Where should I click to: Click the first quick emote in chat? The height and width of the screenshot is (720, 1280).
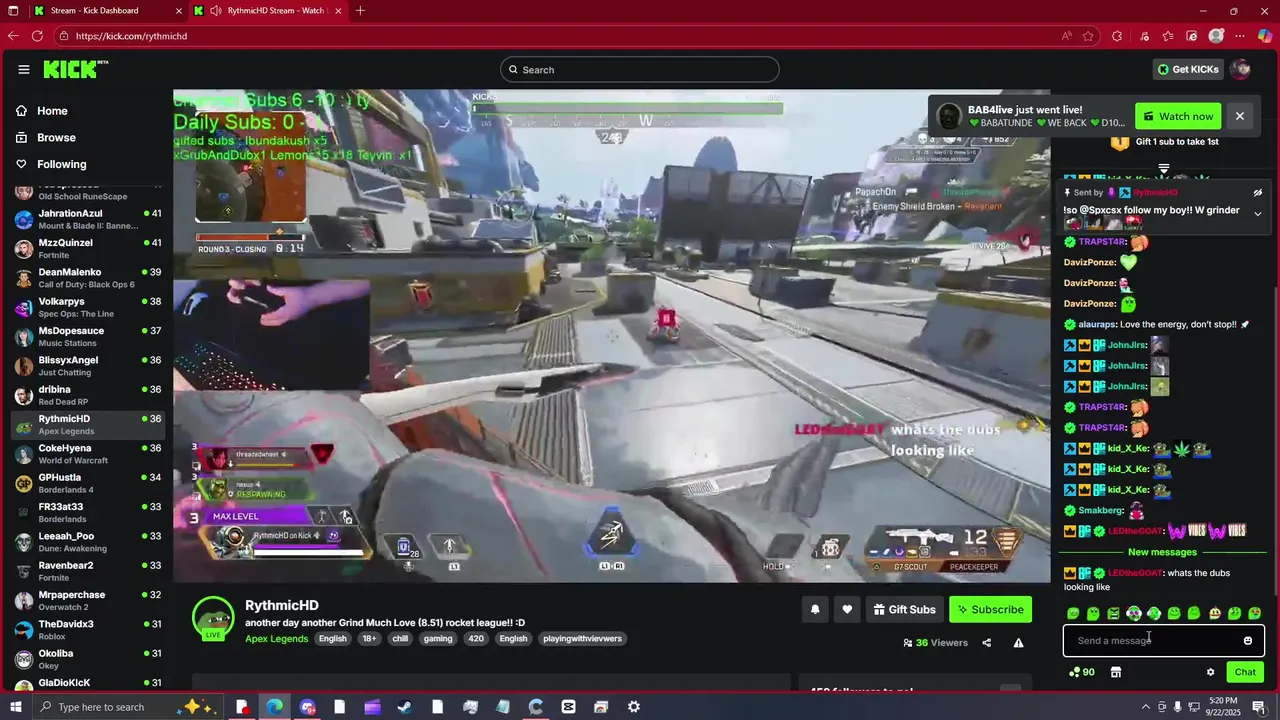[1073, 613]
